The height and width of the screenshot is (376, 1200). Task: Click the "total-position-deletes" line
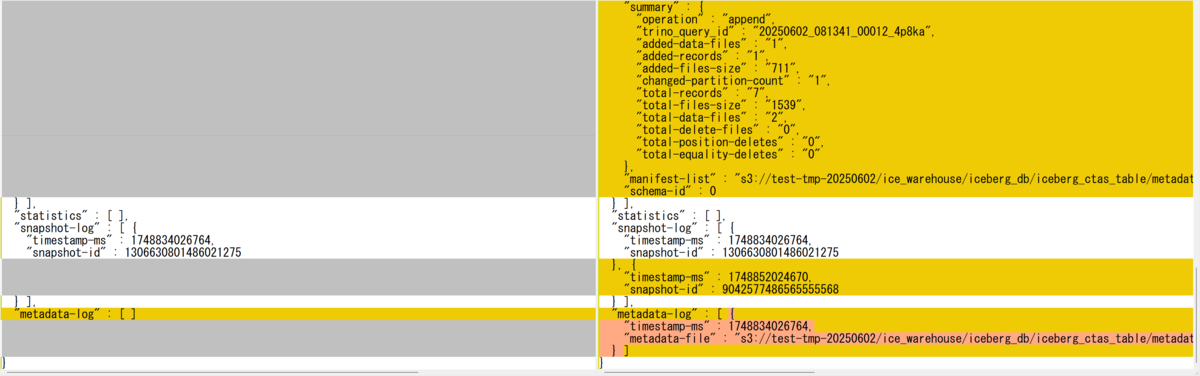click(x=731, y=142)
